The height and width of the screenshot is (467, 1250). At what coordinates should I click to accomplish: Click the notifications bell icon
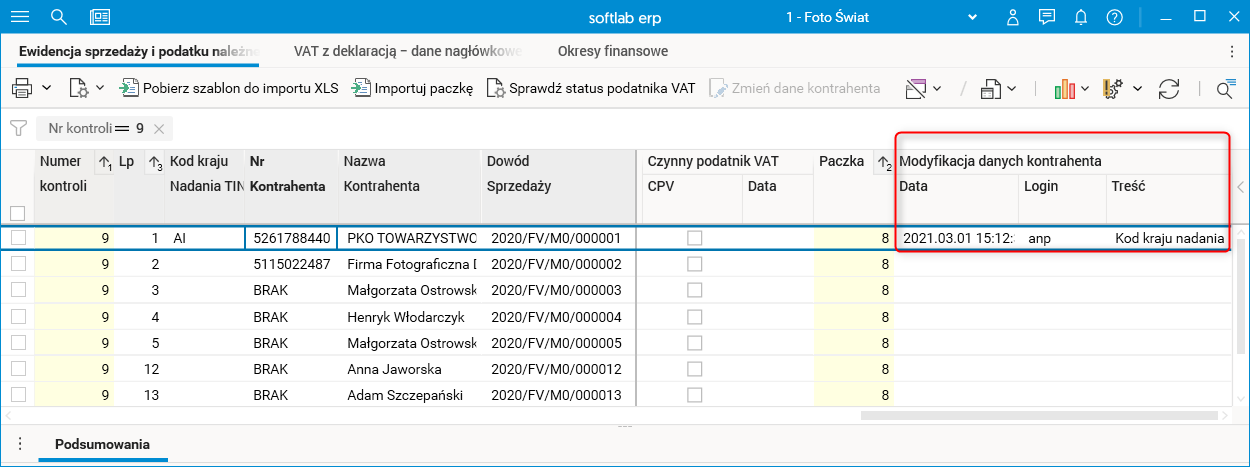click(x=1080, y=17)
